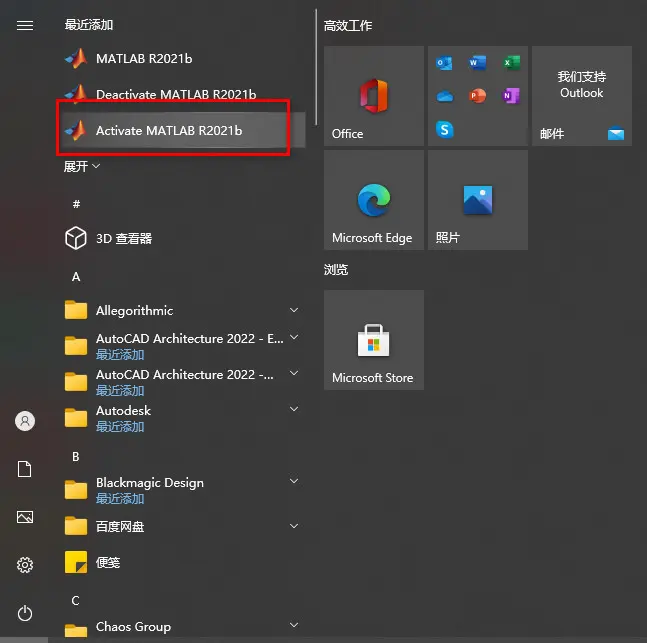Screen dimensions: 647x643
Task: Open 3D 查看器 app
Action: (x=184, y=238)
